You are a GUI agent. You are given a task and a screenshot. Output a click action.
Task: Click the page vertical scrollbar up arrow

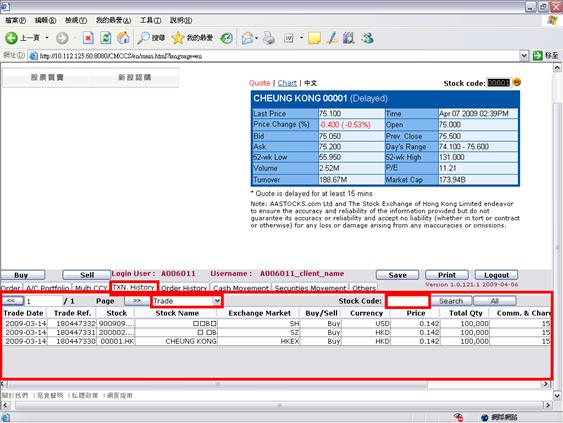tap(557, 68)
